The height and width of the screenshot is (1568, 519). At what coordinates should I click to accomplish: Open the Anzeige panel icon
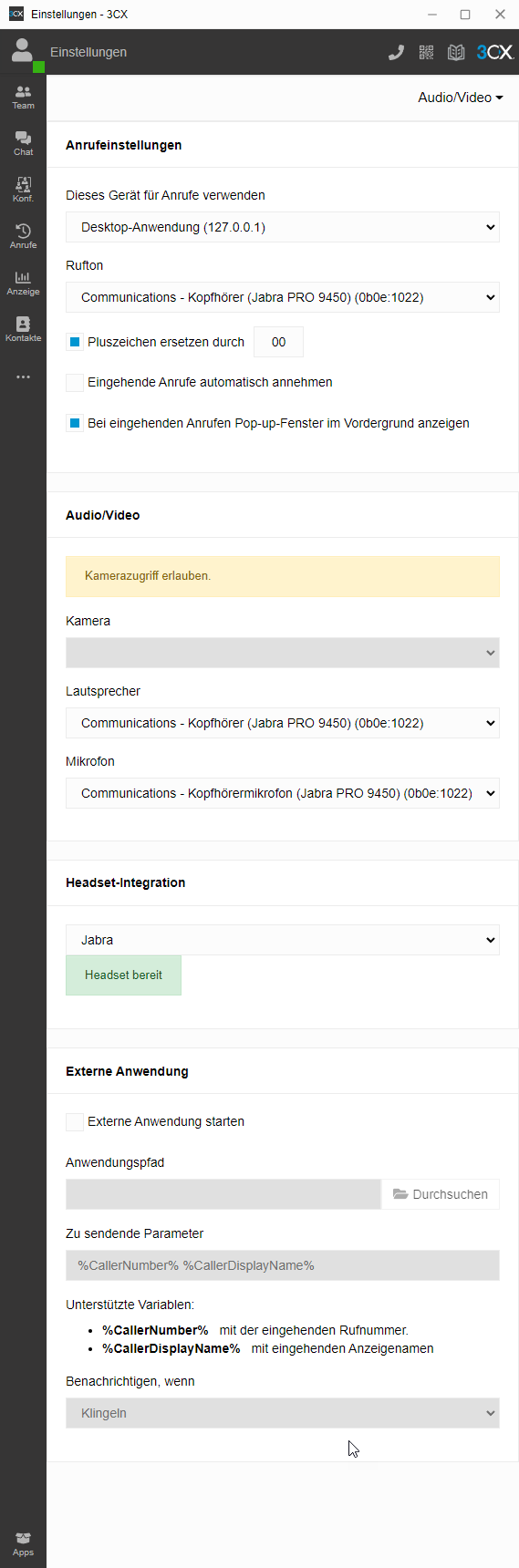pyautogui.click(x=23, y=283)
